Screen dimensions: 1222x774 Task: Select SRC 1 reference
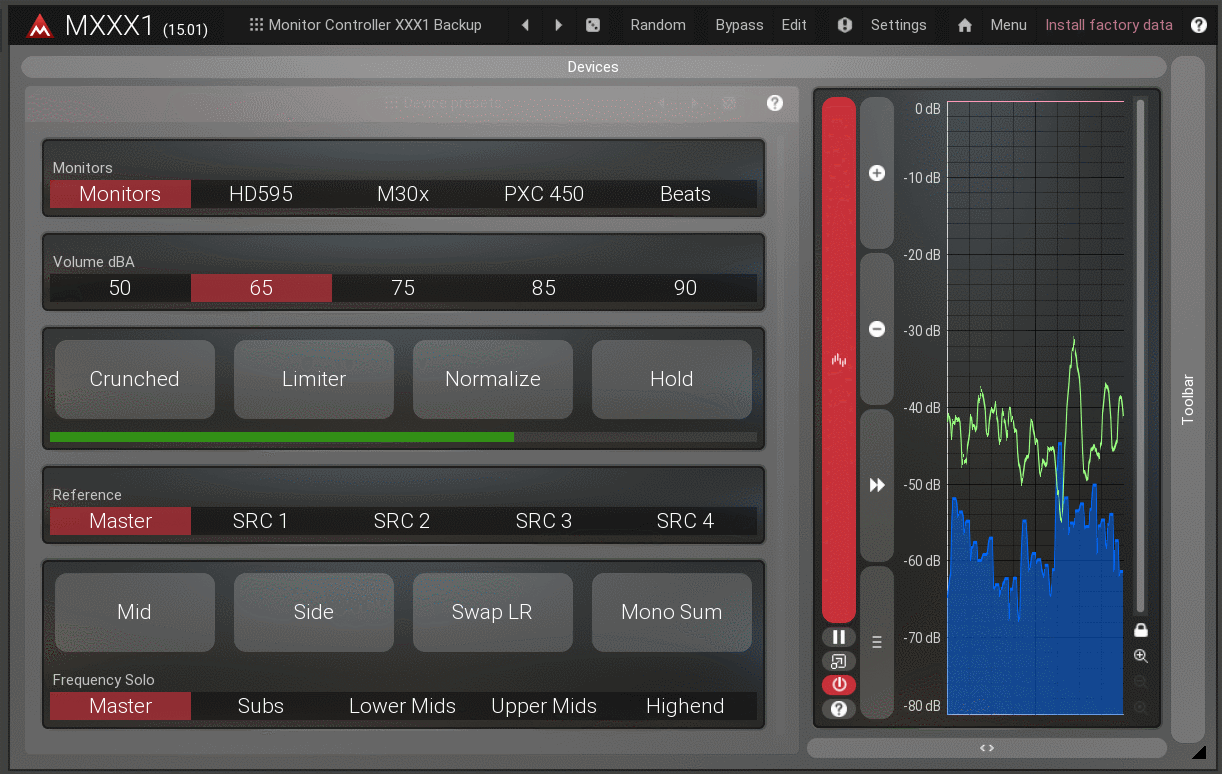click(261, 521)
